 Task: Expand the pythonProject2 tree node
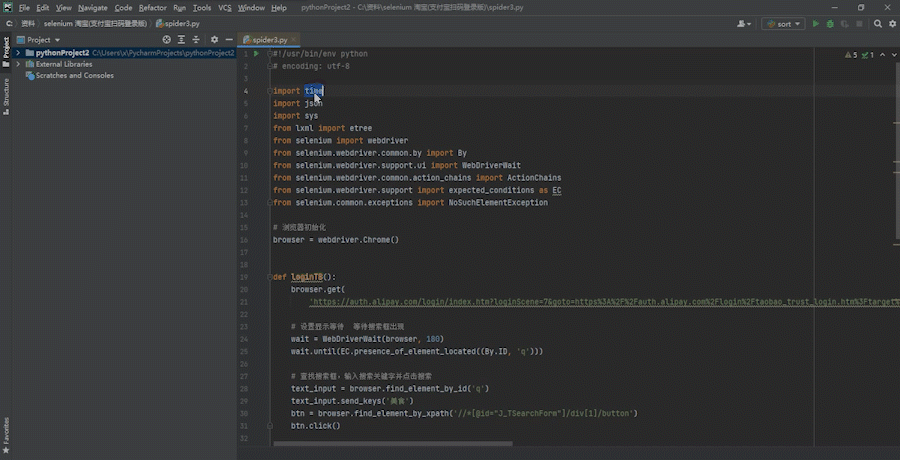click(x=18, y=53)
